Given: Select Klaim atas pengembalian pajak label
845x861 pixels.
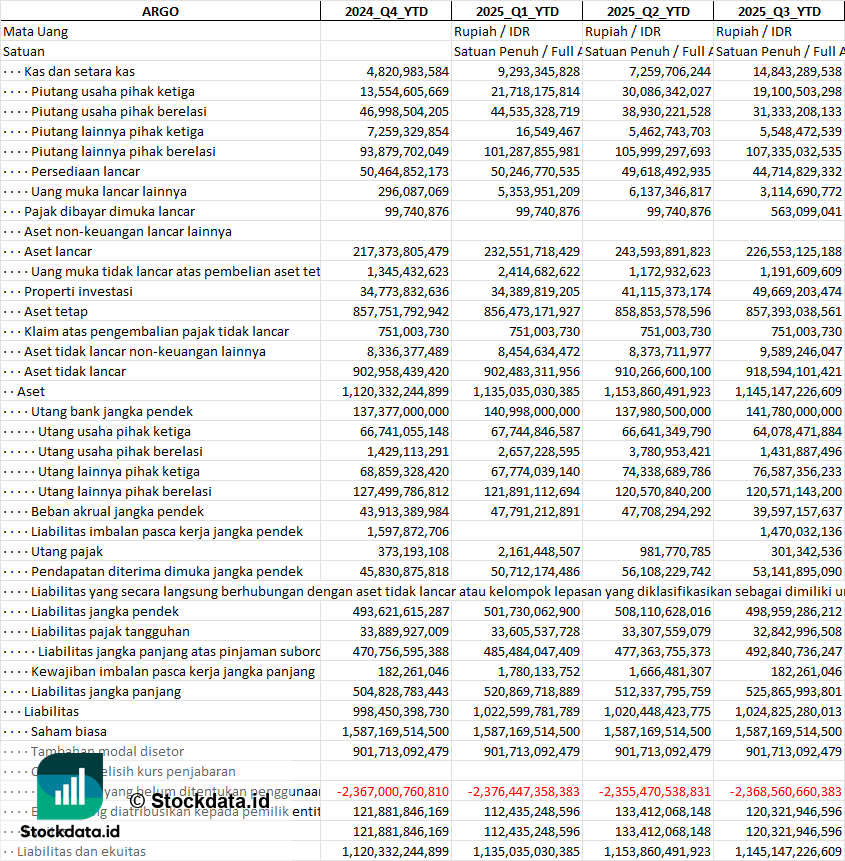Looking at the screenshot, I should 156,332.
